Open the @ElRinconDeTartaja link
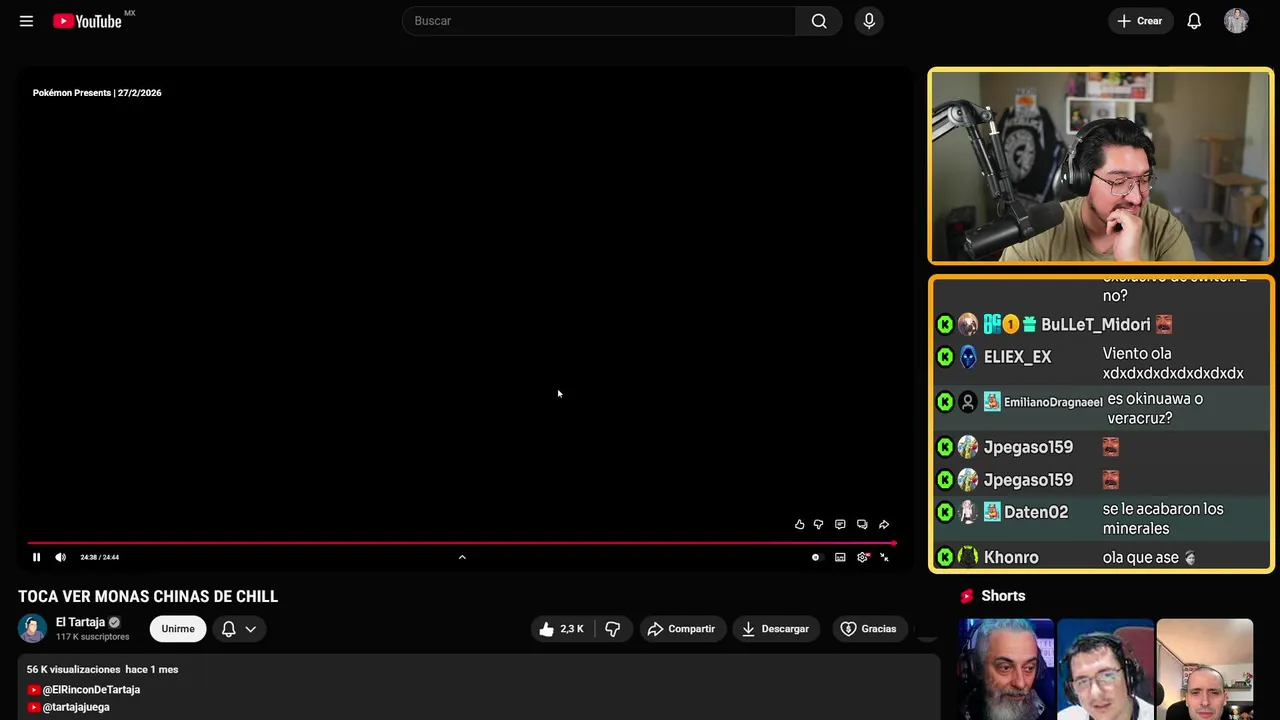 [91, 690]
